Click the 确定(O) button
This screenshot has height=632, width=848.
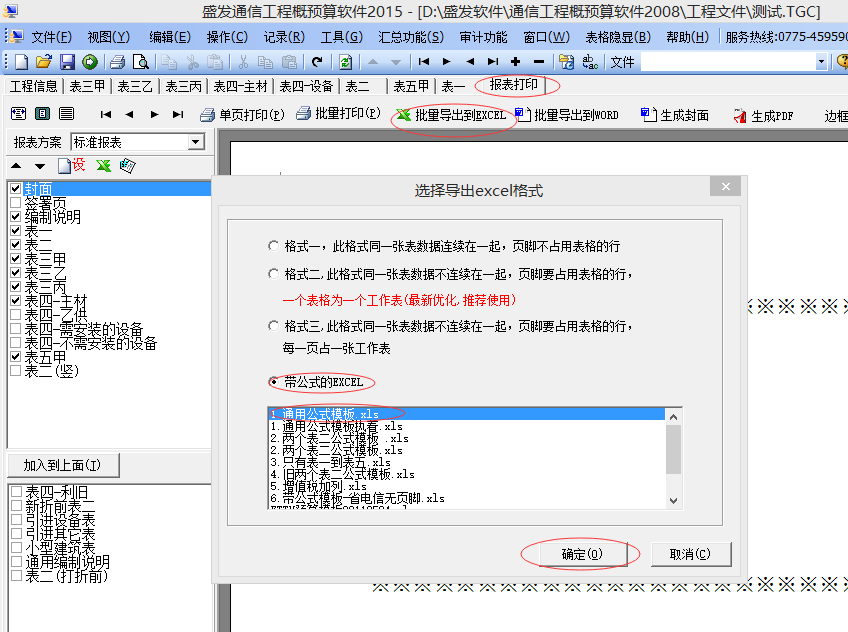(x=582, y=554)
